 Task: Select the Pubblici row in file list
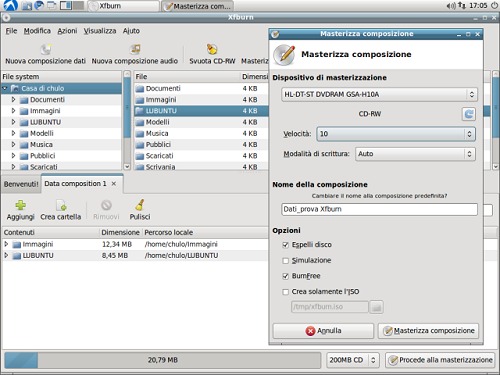click(201, 145)
